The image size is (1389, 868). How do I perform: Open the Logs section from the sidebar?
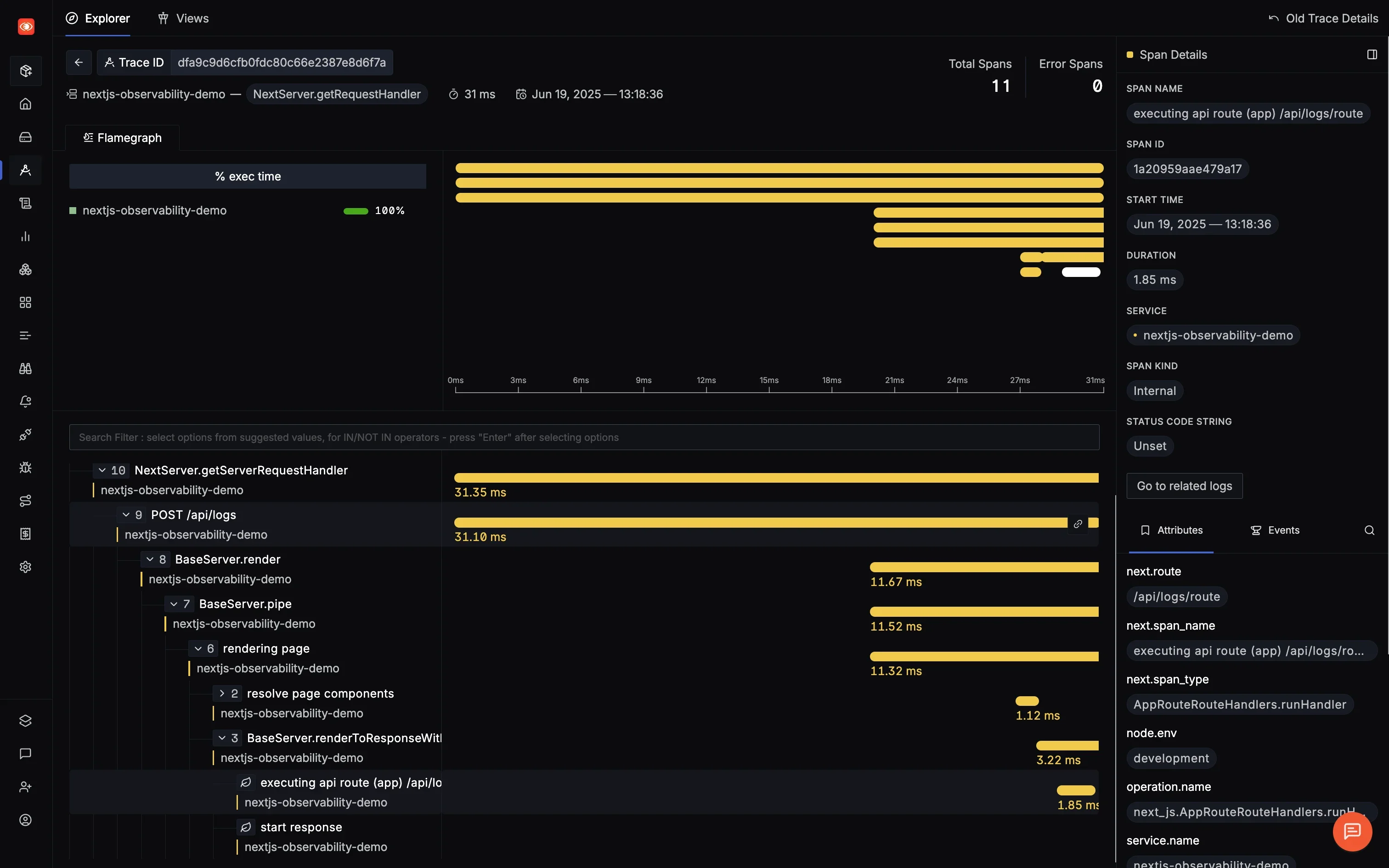click(x=25, y=203)
